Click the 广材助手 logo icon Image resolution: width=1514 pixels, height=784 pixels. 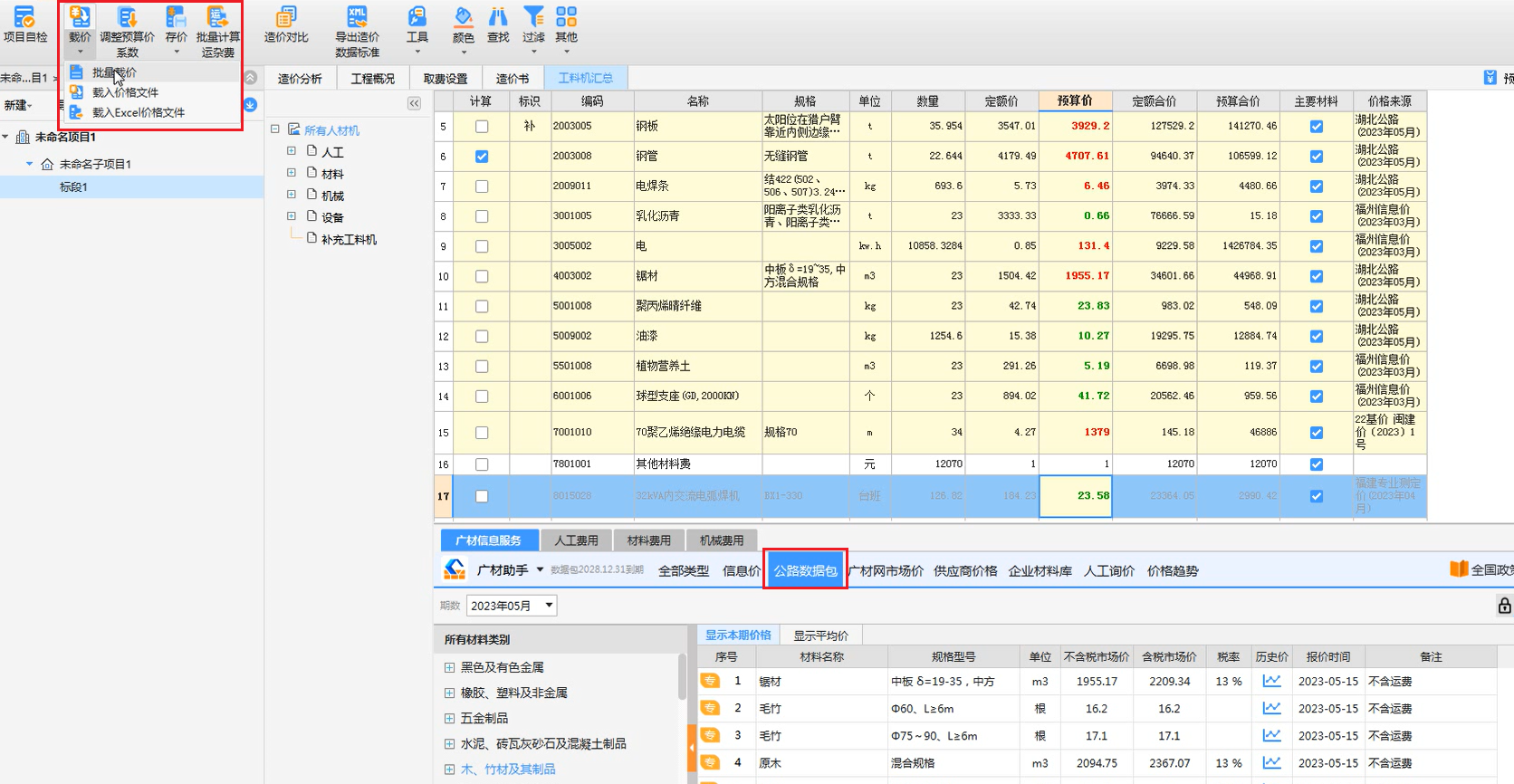[455, 569]
